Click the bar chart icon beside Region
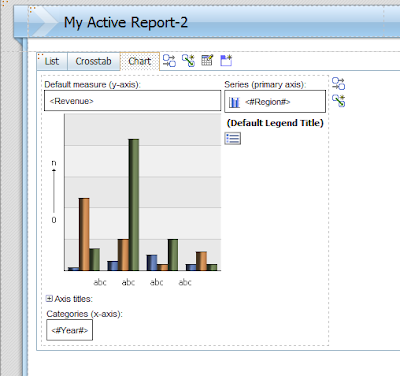Viewport: 400px width, 376px height. [234, 102]
